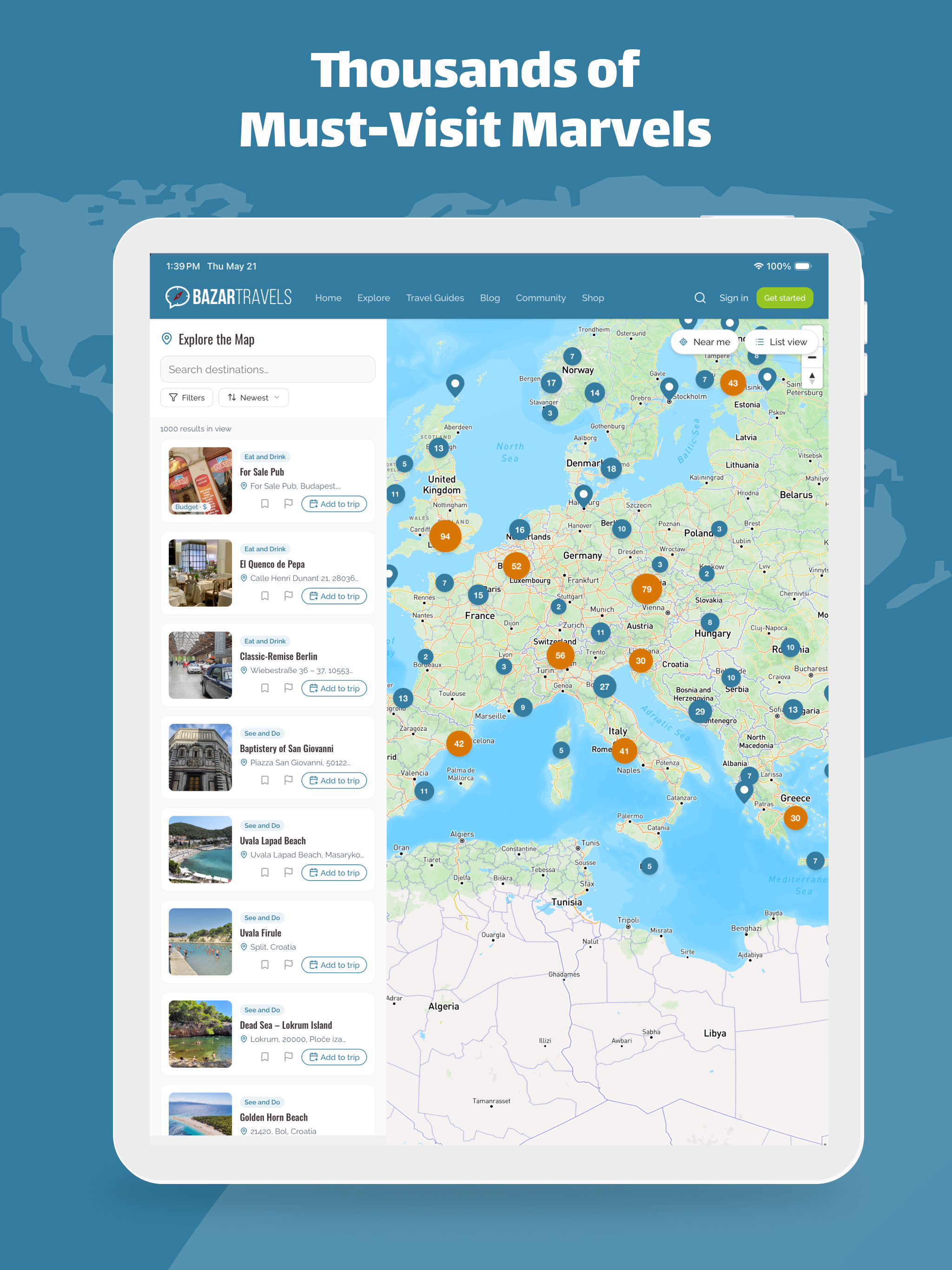Click the Sign in link

click(733, 298)
